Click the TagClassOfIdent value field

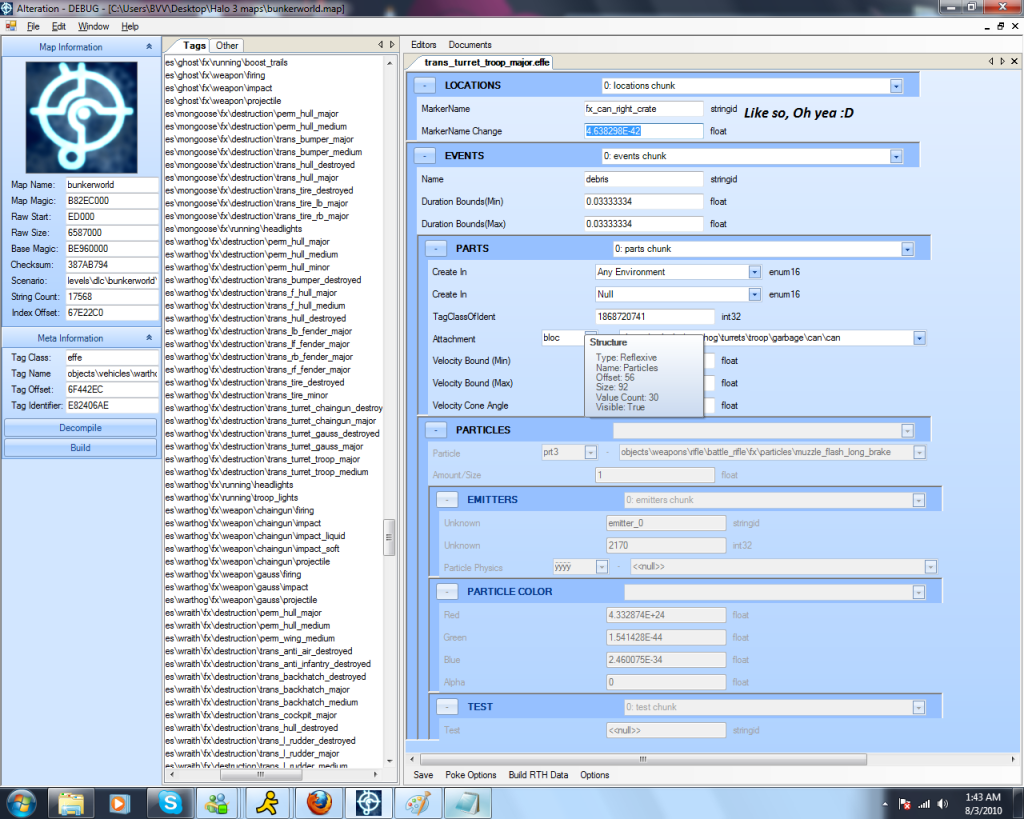(x=654, y=317)
